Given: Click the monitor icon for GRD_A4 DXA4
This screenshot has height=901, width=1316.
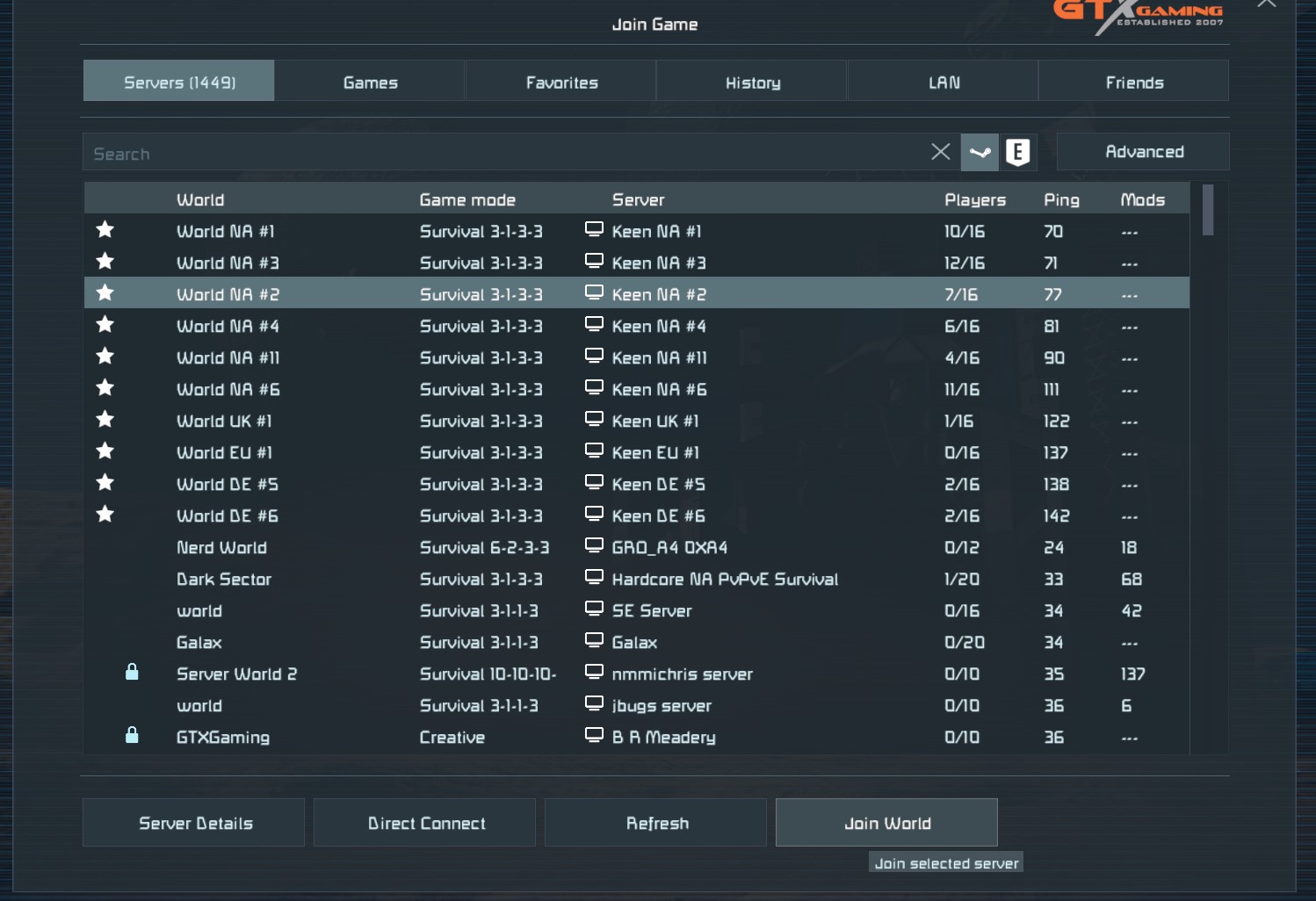Looking at the screenshot, I should click(x=594, y=546).
